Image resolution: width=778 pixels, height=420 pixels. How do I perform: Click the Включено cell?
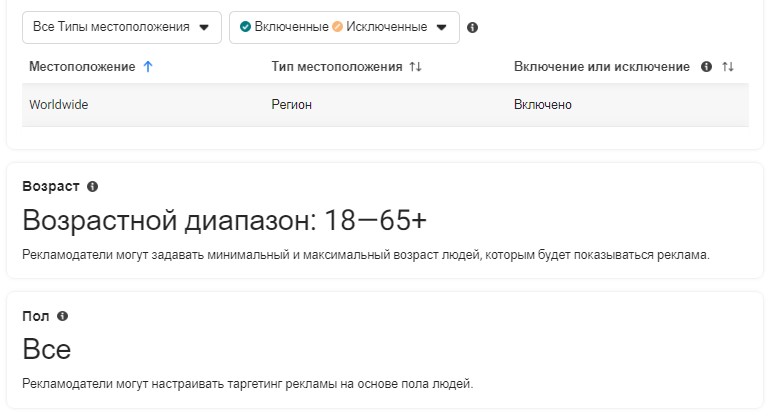[x=543, y=105]
